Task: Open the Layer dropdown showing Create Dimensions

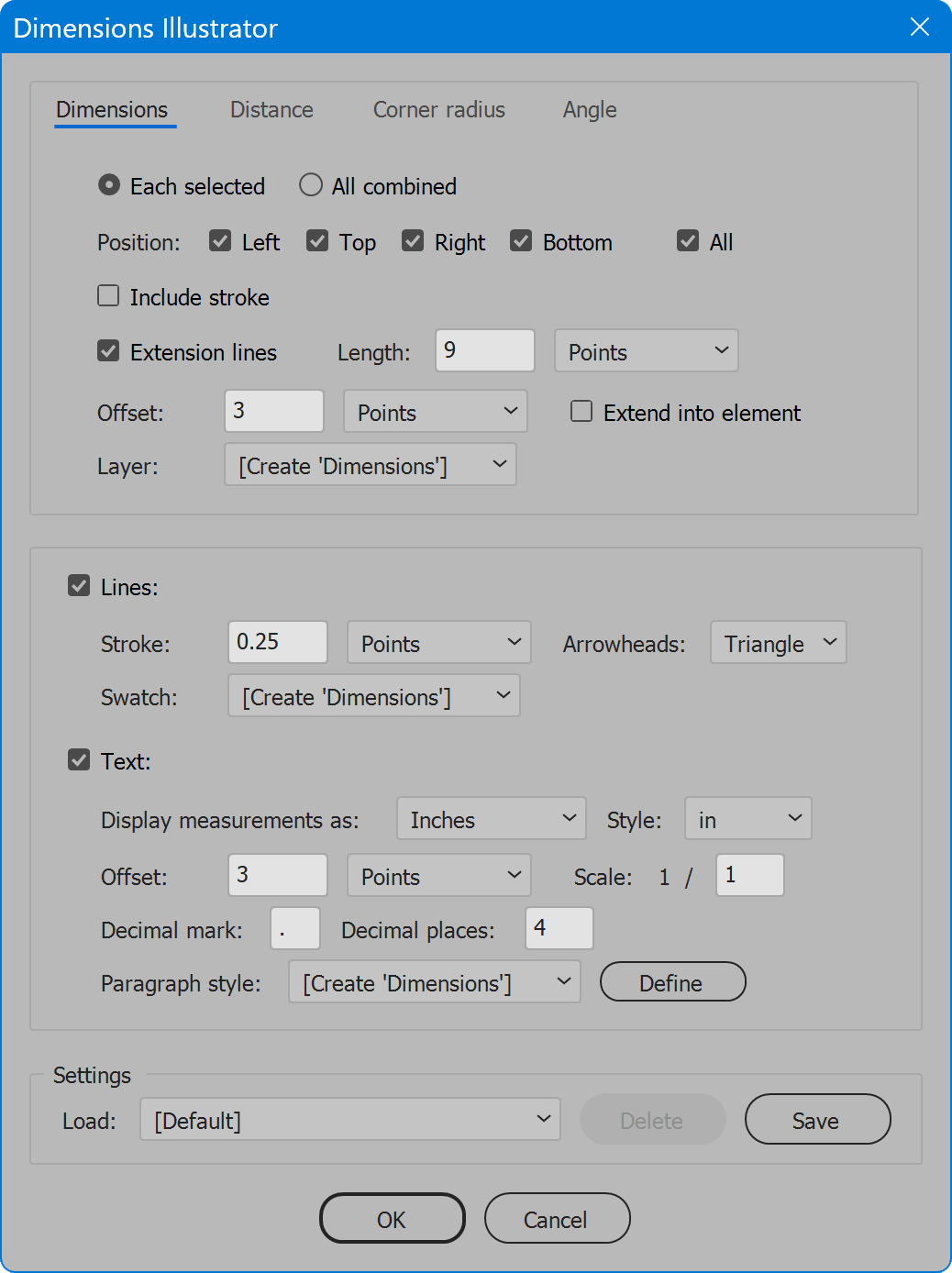Action: [370, 465]
